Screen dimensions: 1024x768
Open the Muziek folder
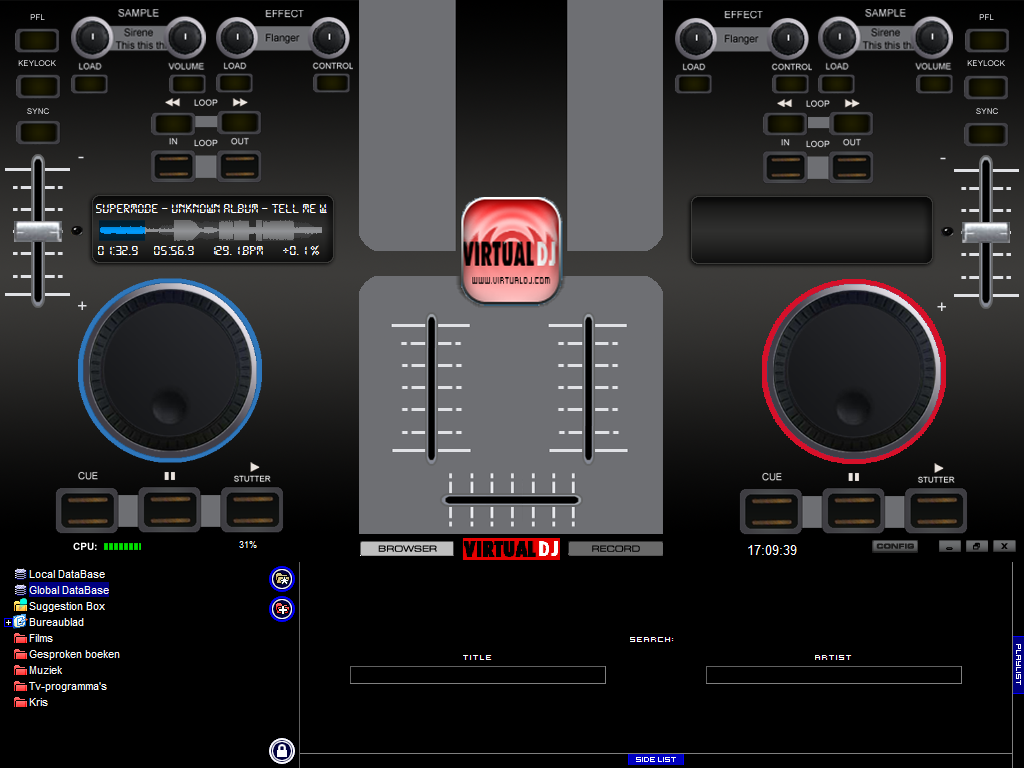pos(45,670)
